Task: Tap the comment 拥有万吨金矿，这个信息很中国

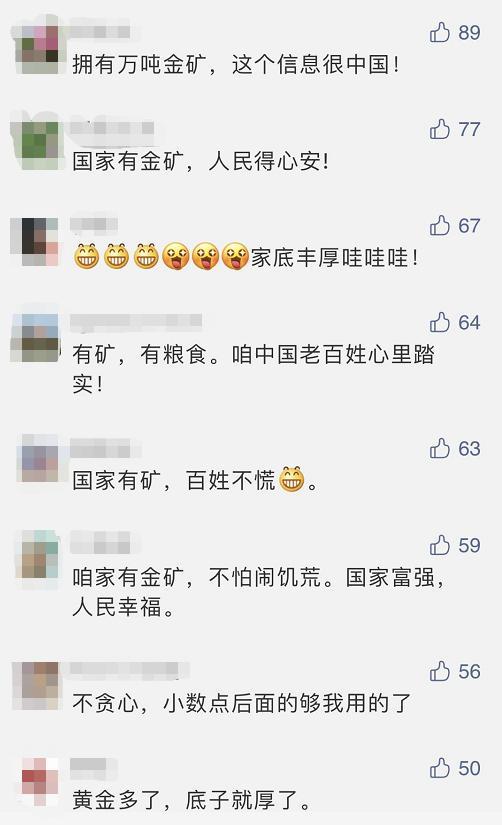Action: [236, 65]
